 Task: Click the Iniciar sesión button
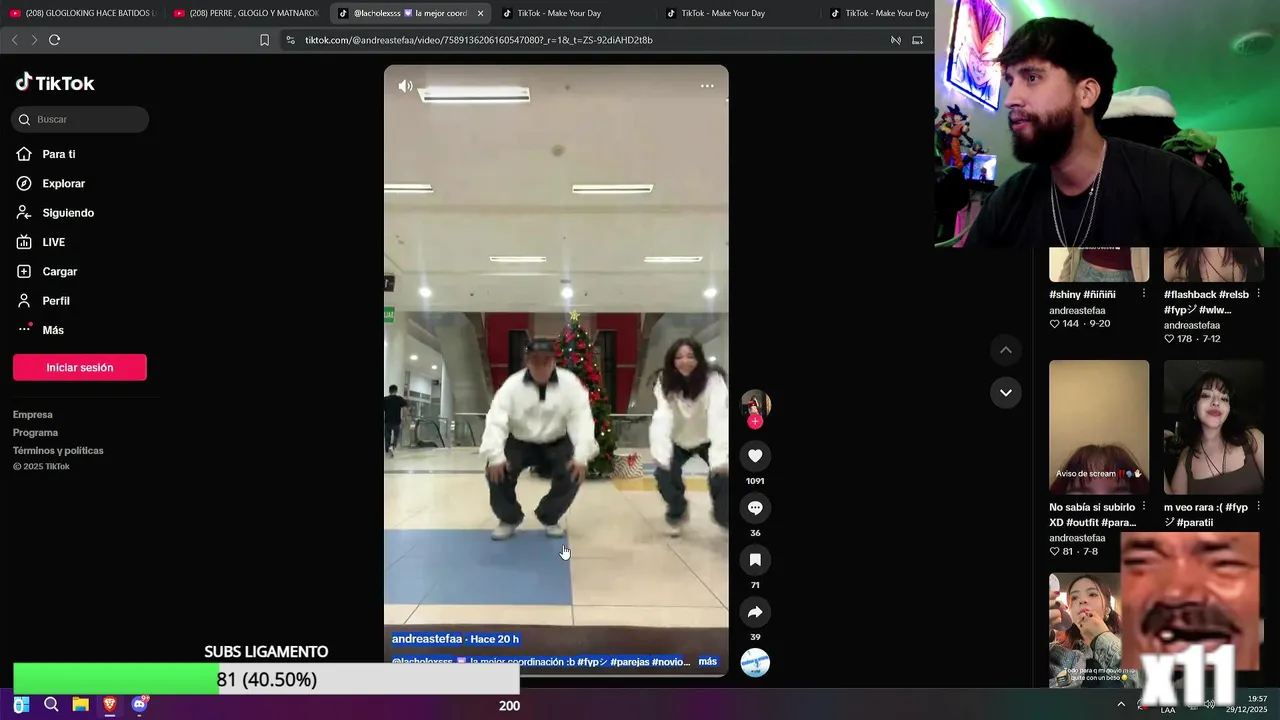pos(80,367)
